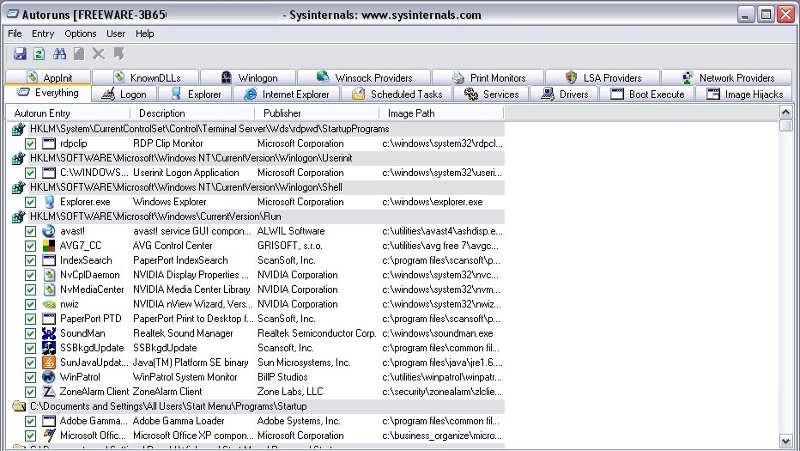Click the PaperPort PTD entry icon

click(x=48, y=319)
